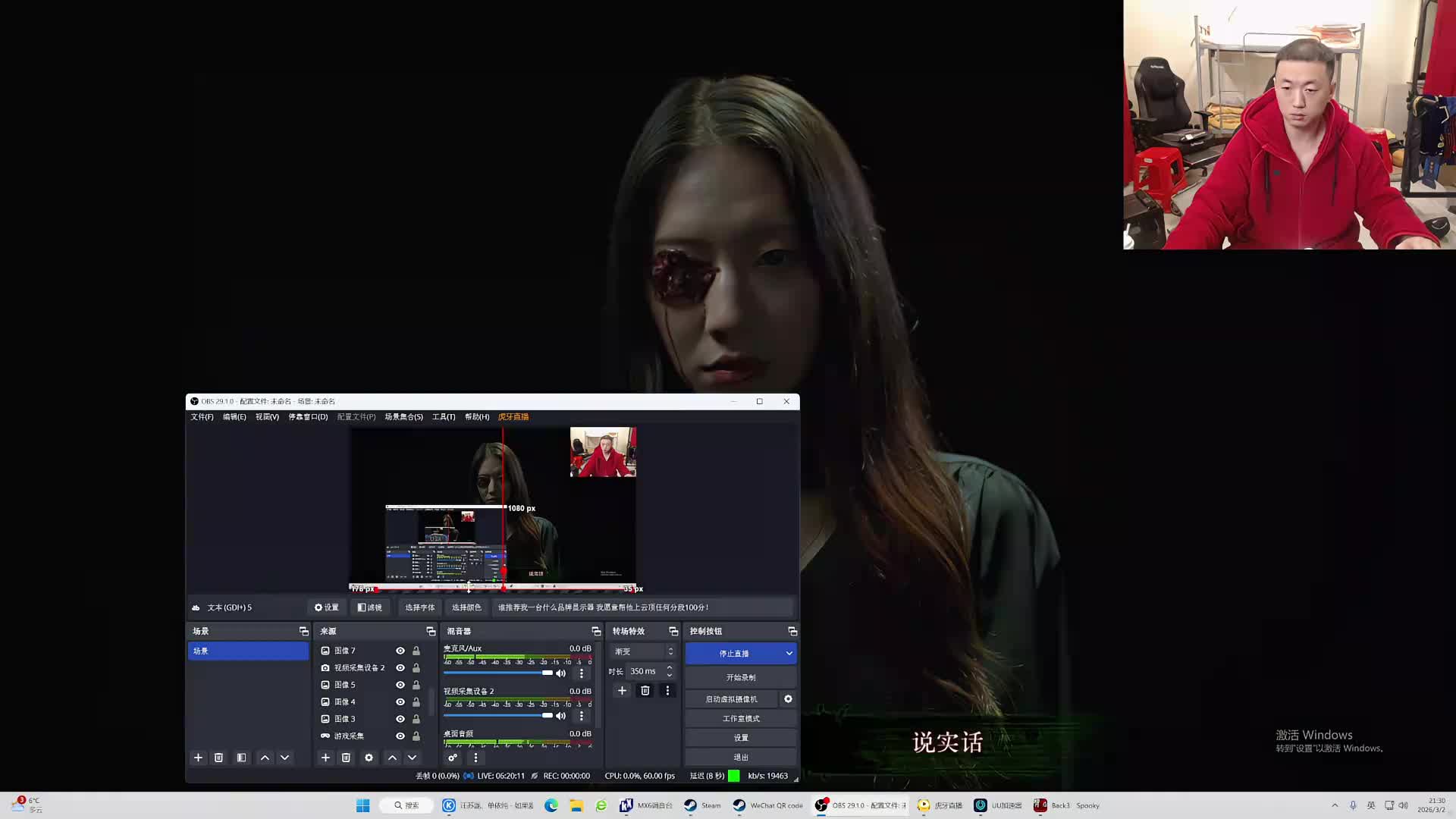
Task: Open the virtual camera settings gear
Action: coord(788,699)
